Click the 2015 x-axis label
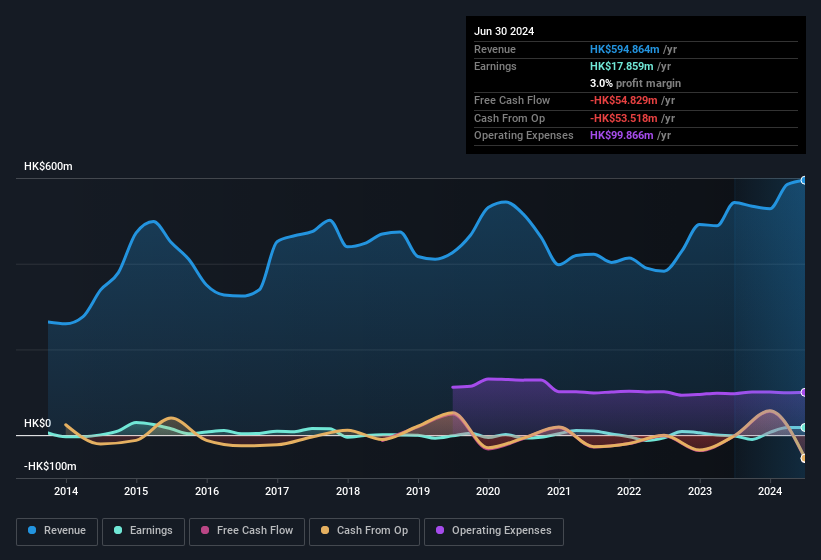The image size is (821, 560). [136, 491]
